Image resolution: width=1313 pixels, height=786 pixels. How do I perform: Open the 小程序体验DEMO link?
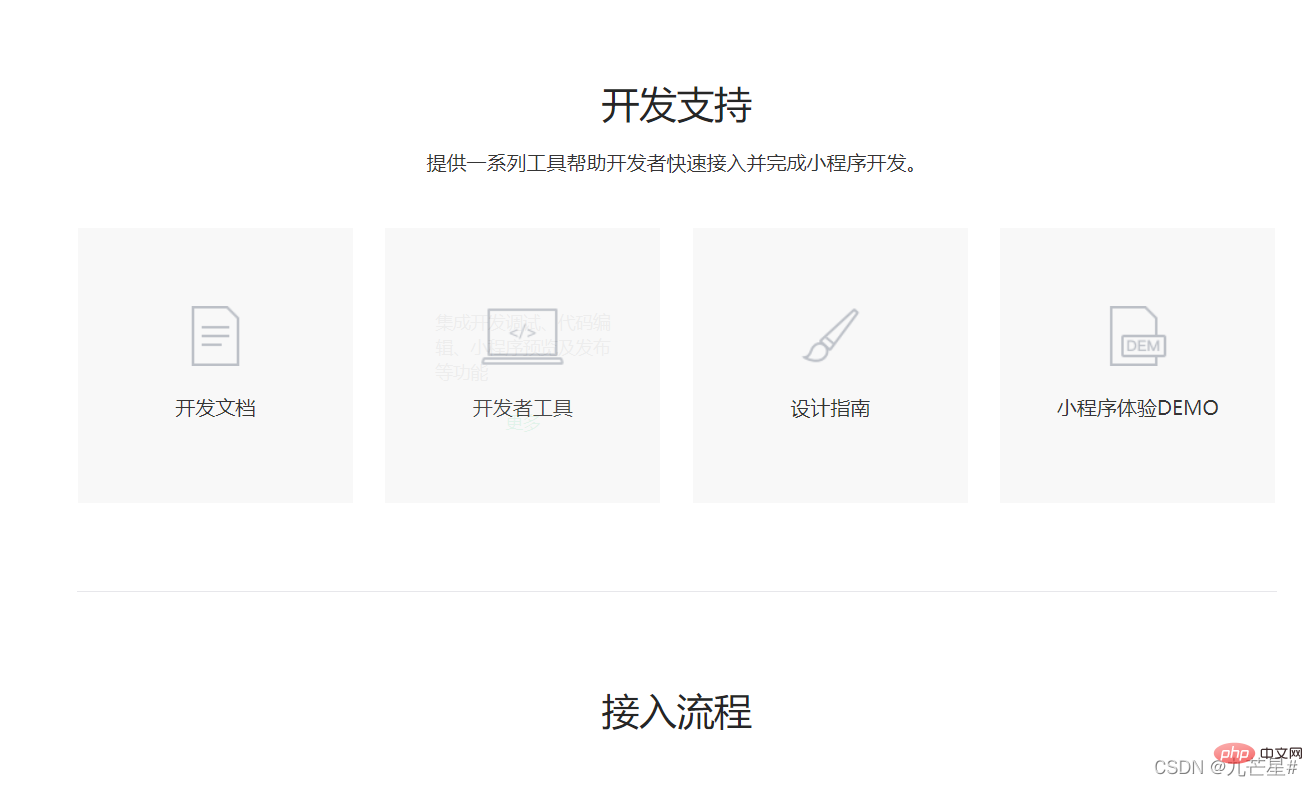pyautogui.click(x=1137, y=408)
